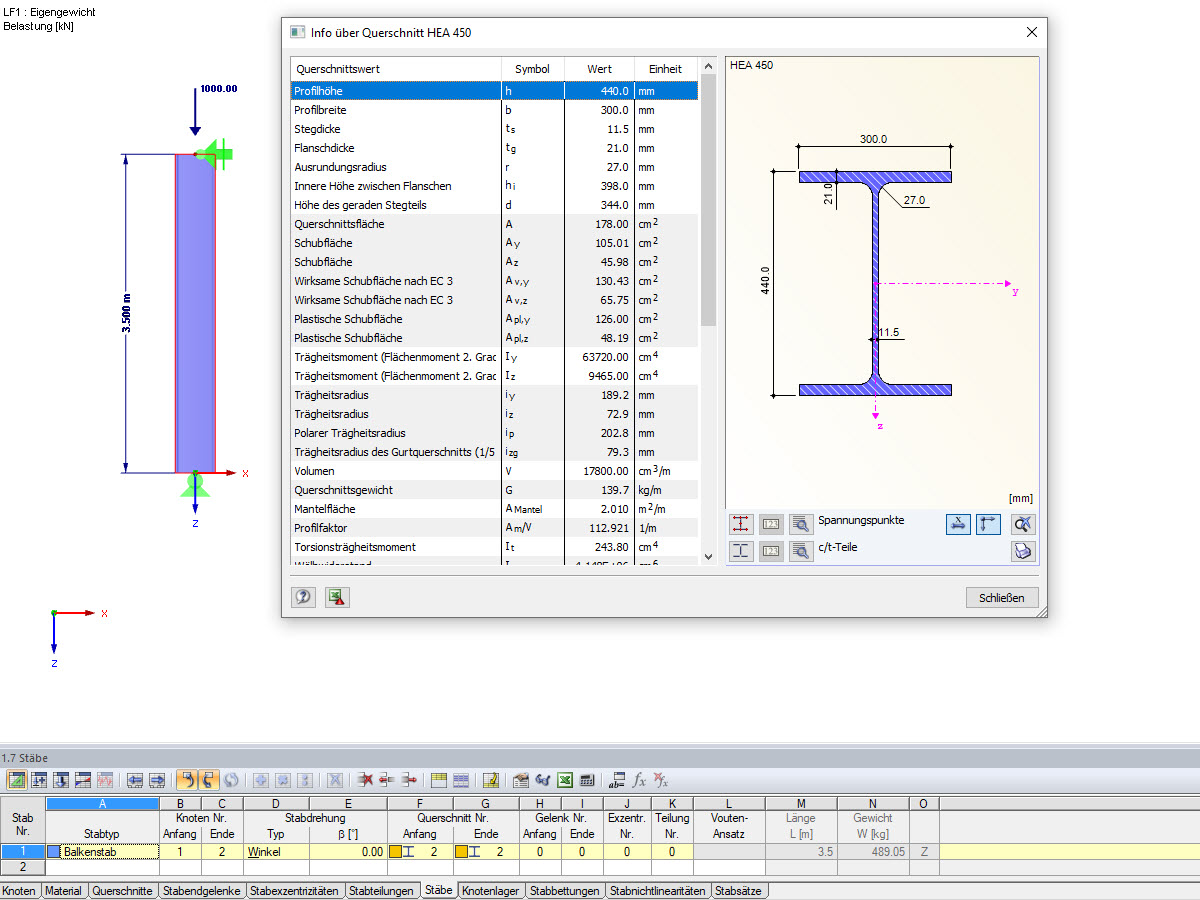
Task: Click red left-arrow icon in table toolbar
Action: coord(387,780)
